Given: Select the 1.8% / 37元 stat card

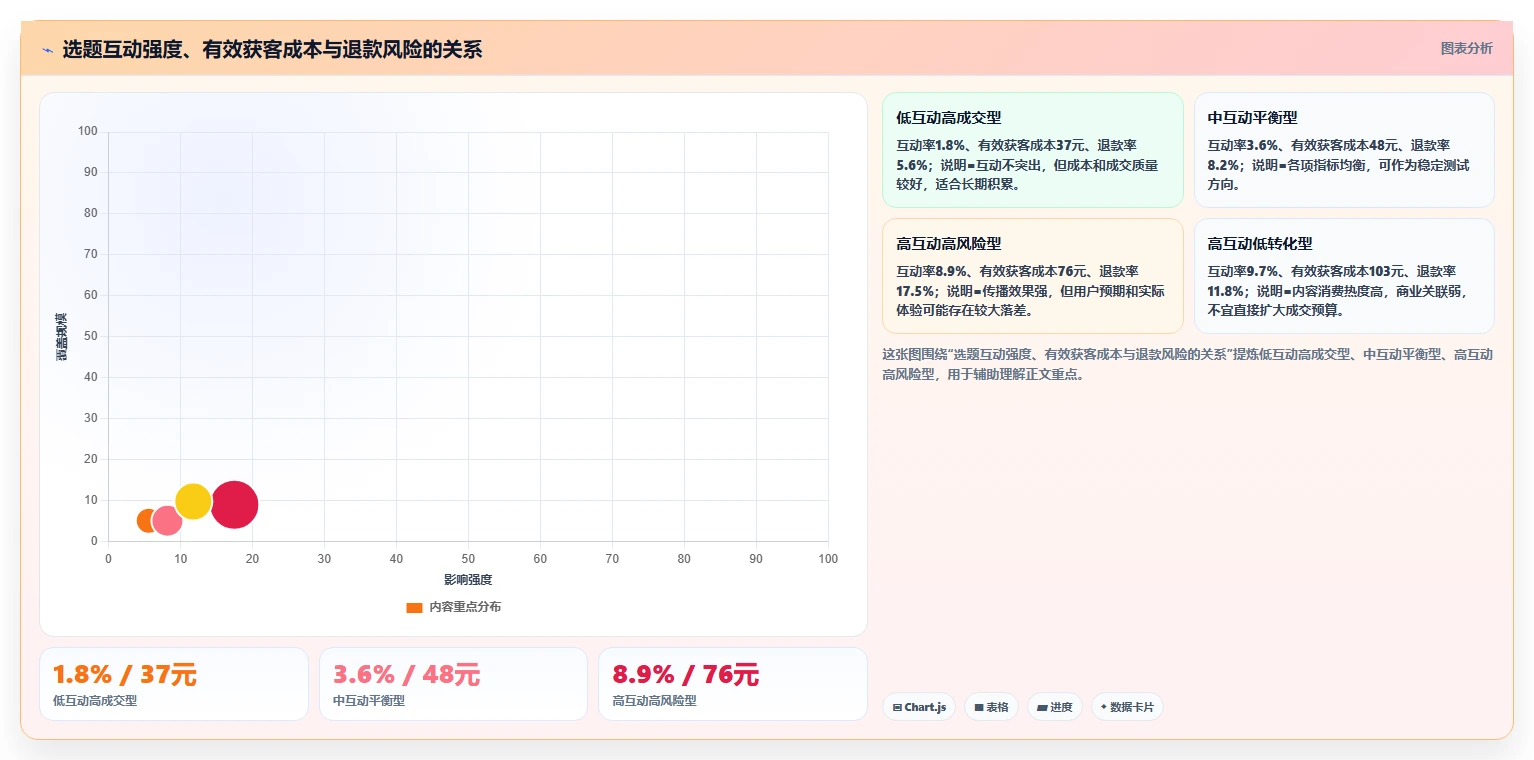Looking at the screenshot, I should point(174,684).
